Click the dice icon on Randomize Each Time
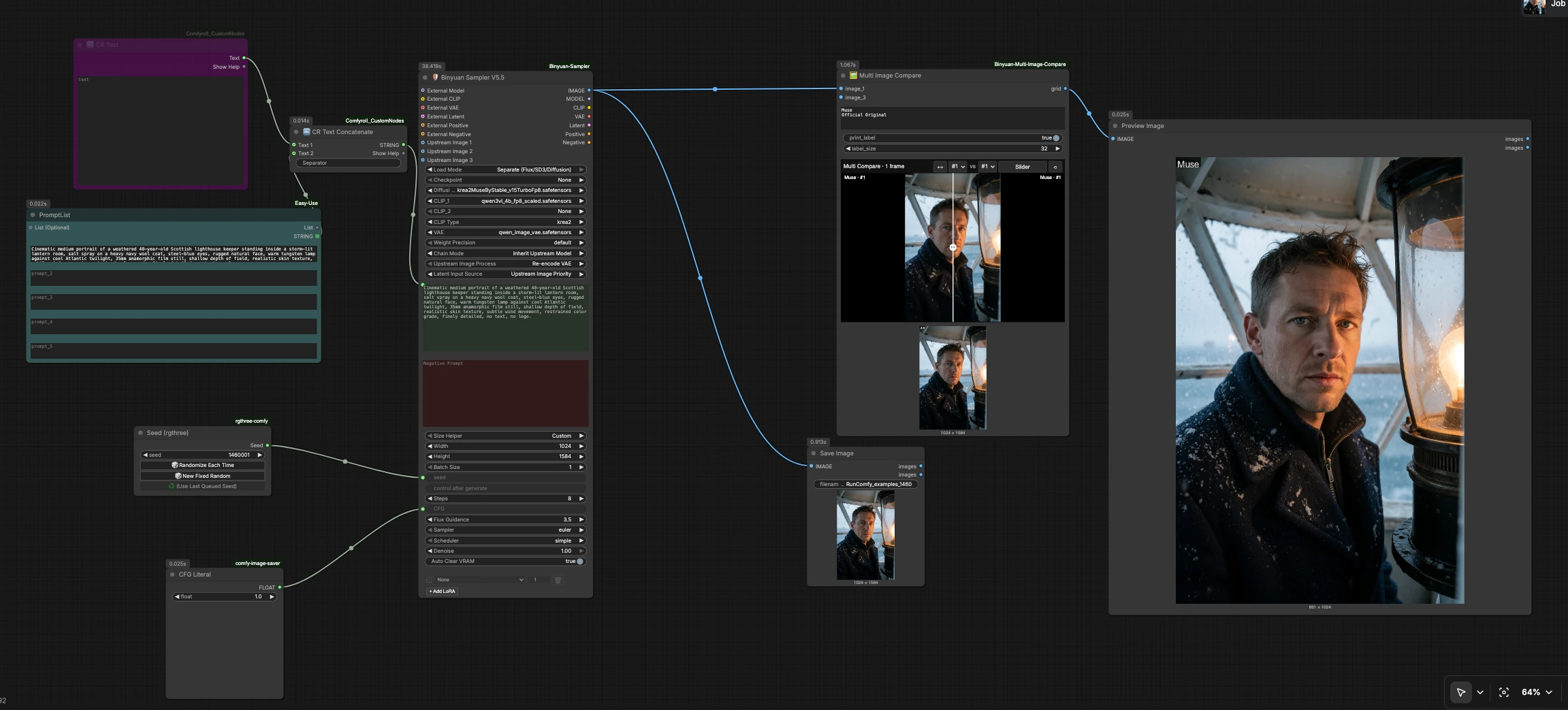Viewport: 1568px width, 710px height. [x=175, y=465]
